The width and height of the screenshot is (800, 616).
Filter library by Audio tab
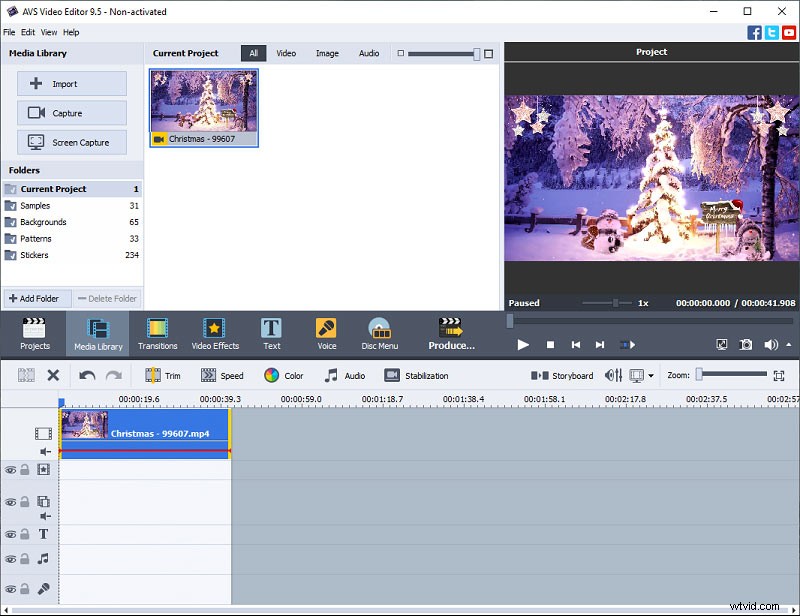click(x=369, y=53)
